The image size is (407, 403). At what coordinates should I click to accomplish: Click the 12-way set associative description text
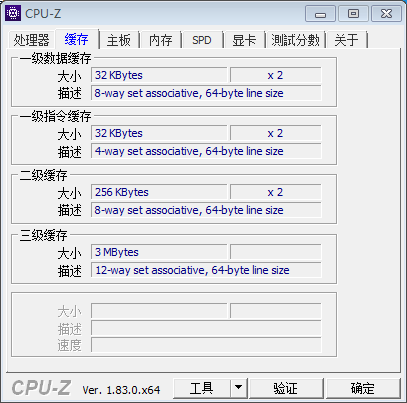192,270
